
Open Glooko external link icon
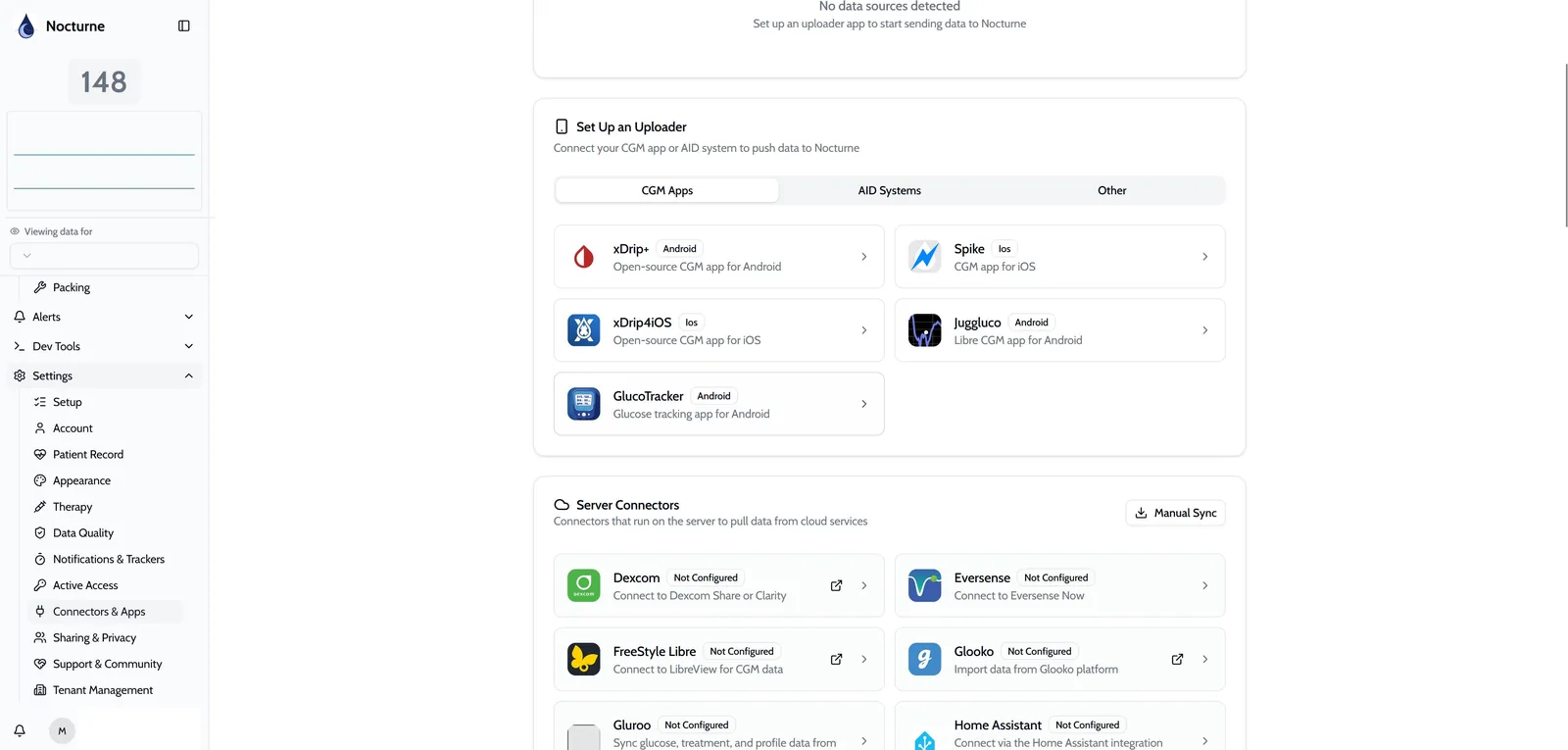(1178, 659)
